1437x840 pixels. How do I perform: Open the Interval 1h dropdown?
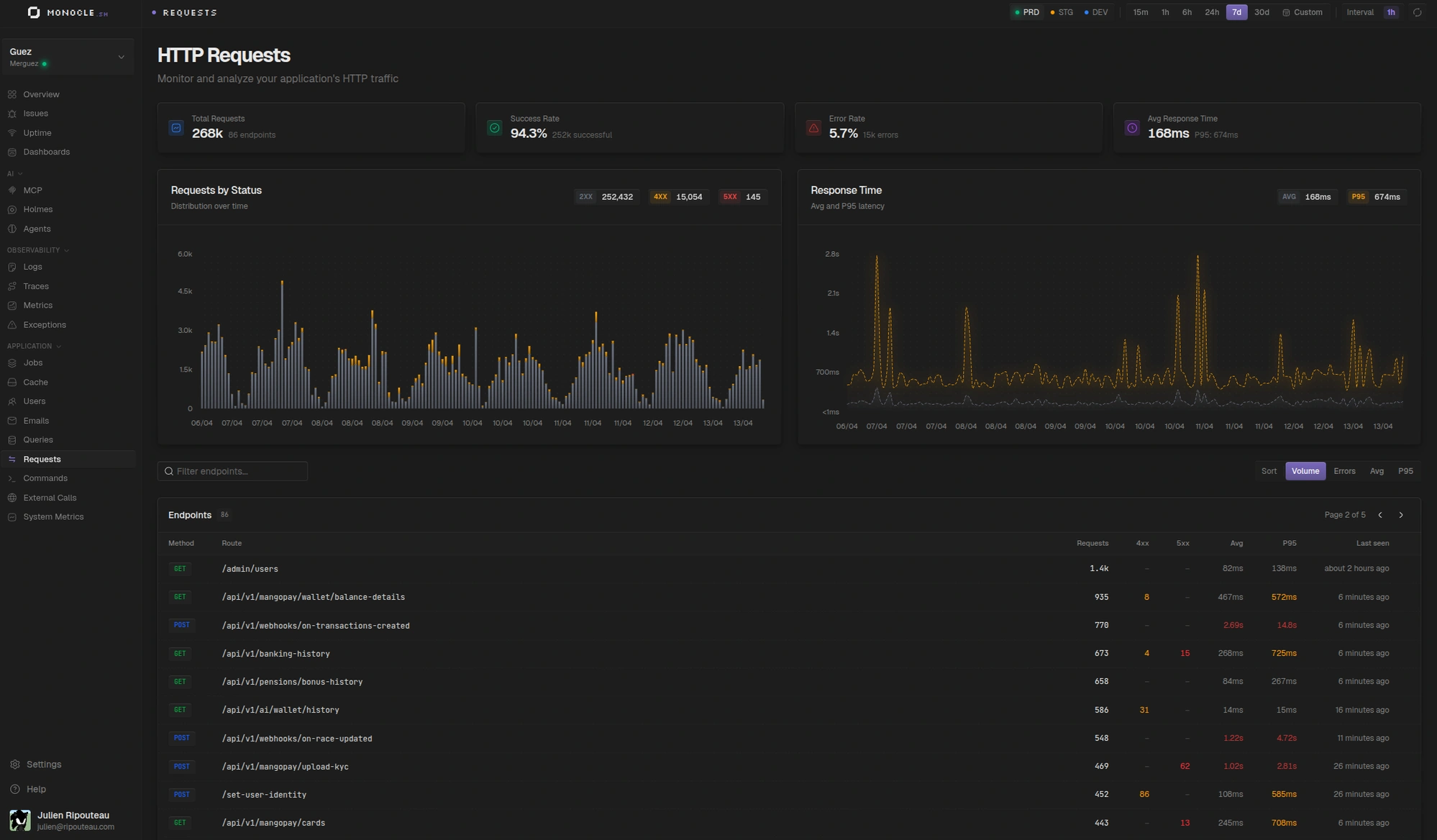pos(1390,12)
